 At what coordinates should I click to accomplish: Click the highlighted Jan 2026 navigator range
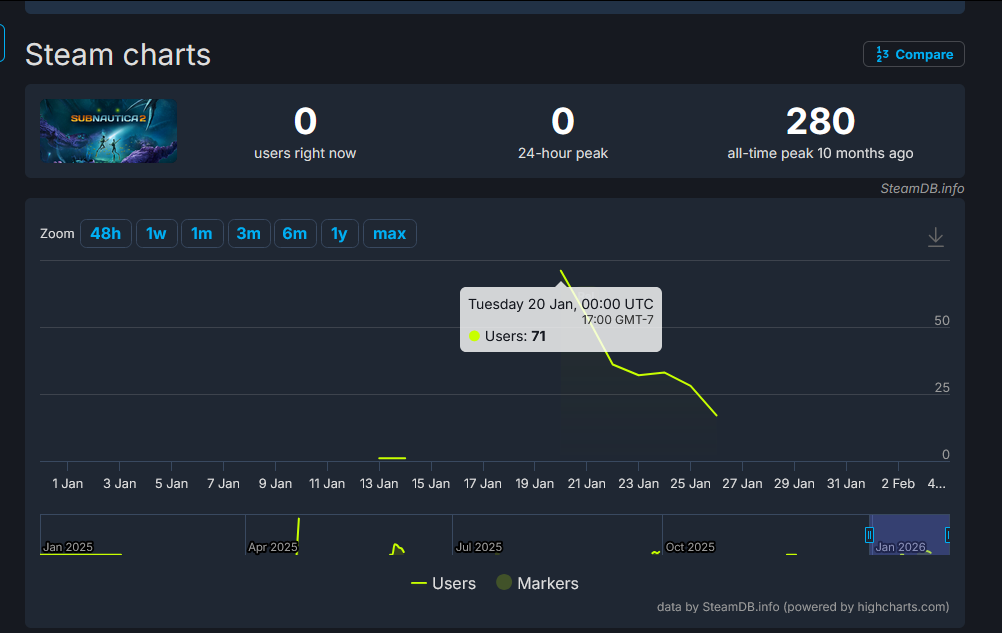tap(909, 534)
